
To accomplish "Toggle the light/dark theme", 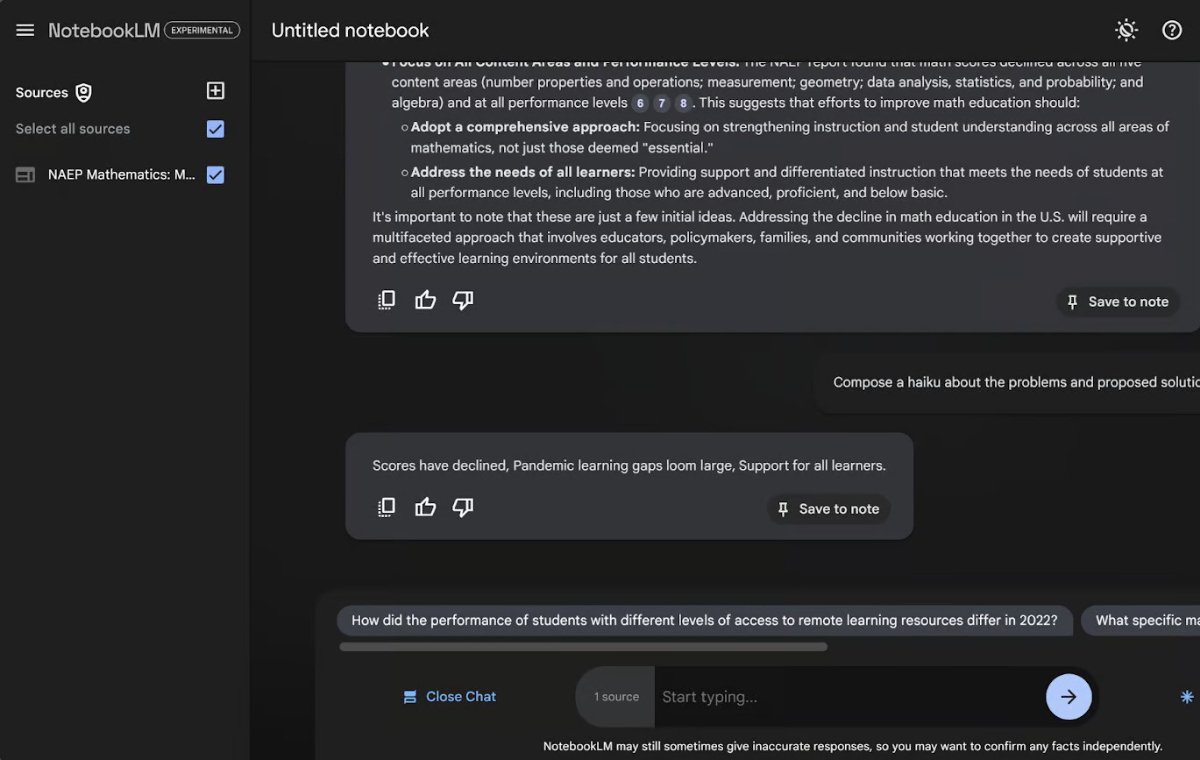I will (x=1126, y=30).
